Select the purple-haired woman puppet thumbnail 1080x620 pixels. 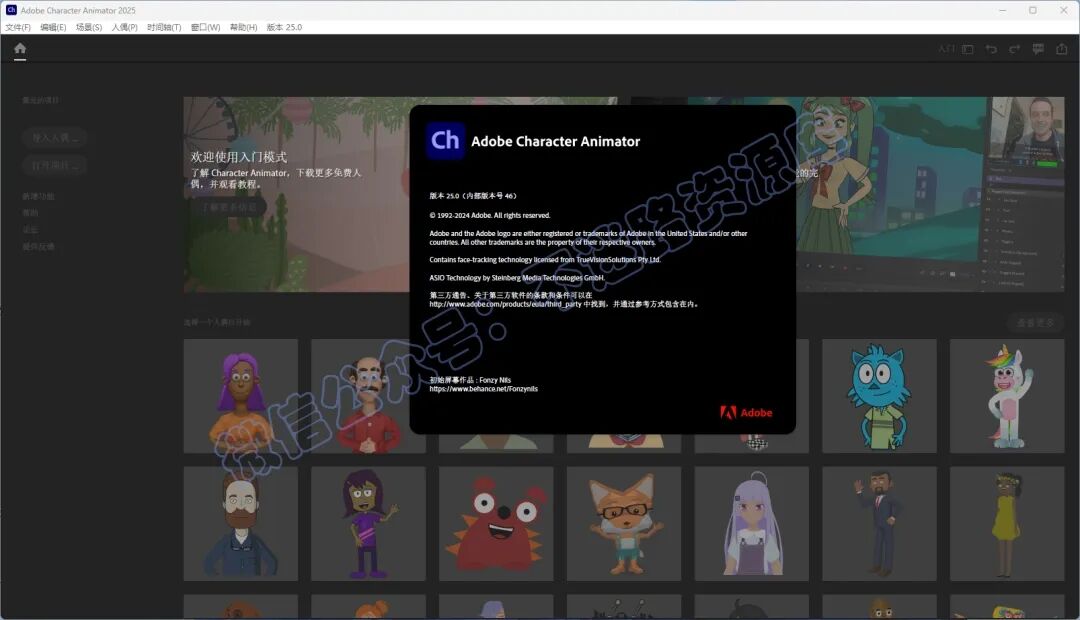point(240,395)
